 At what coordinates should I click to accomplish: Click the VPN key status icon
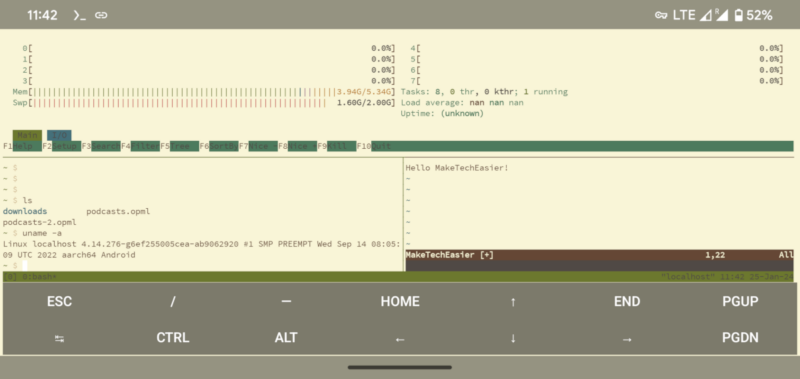(661, 15)
